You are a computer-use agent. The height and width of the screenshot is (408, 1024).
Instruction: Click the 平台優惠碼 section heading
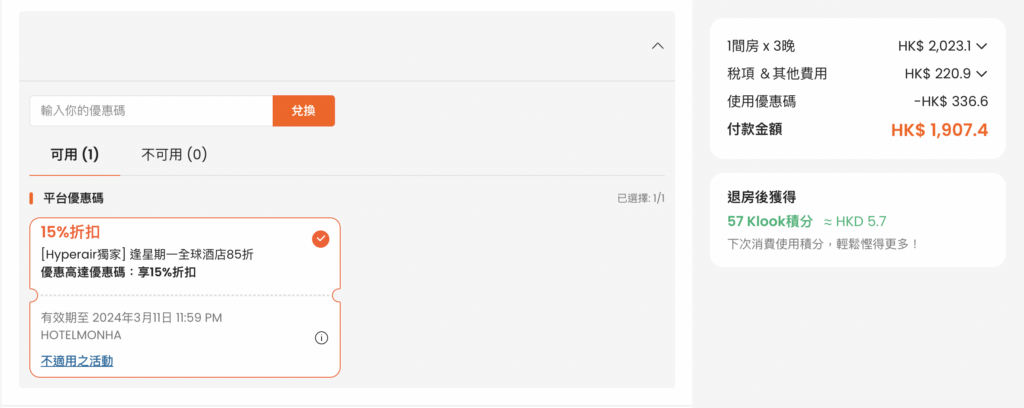(x=73, y=198)
